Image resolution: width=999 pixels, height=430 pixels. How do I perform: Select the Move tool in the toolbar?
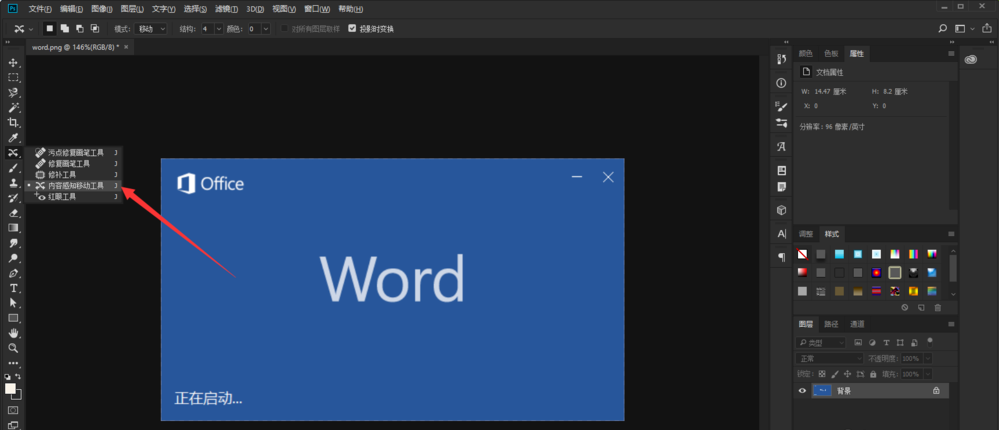click(14, 62)
